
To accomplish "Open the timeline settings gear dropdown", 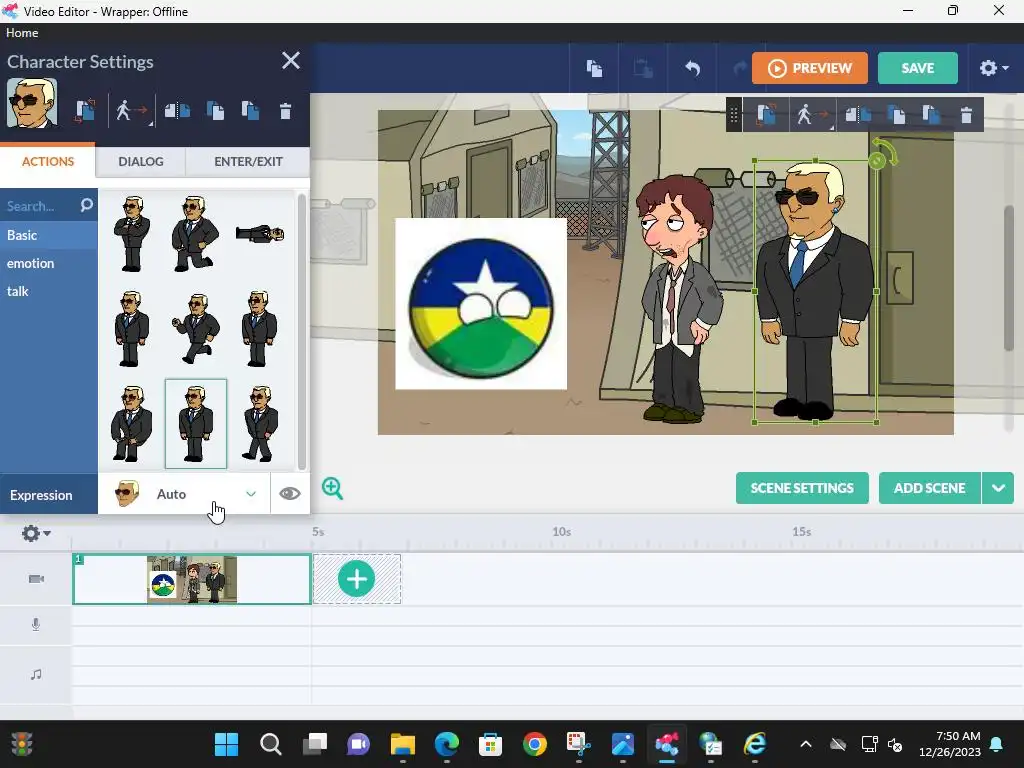I will (36, 533).
